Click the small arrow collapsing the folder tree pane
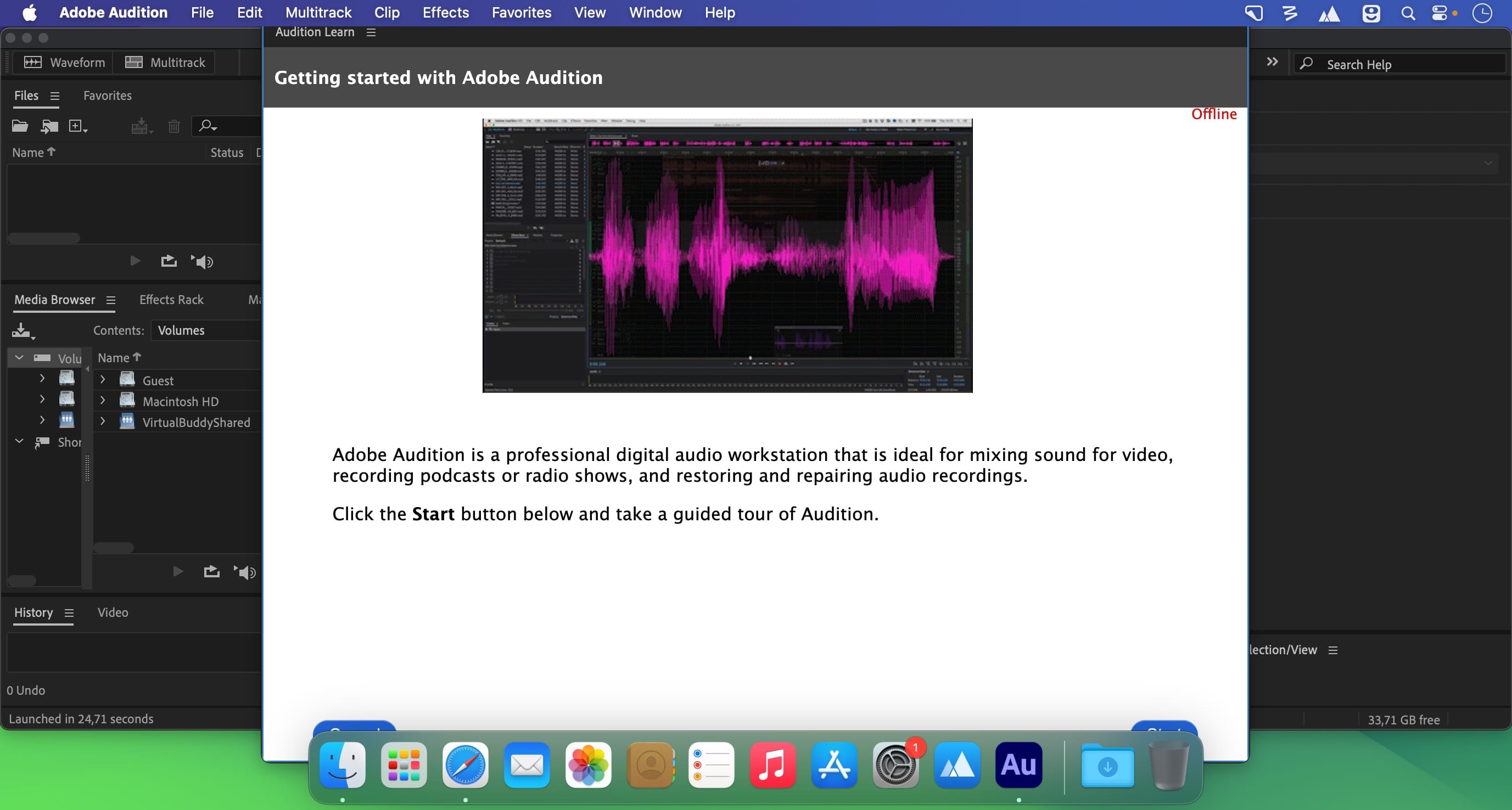 87,369
